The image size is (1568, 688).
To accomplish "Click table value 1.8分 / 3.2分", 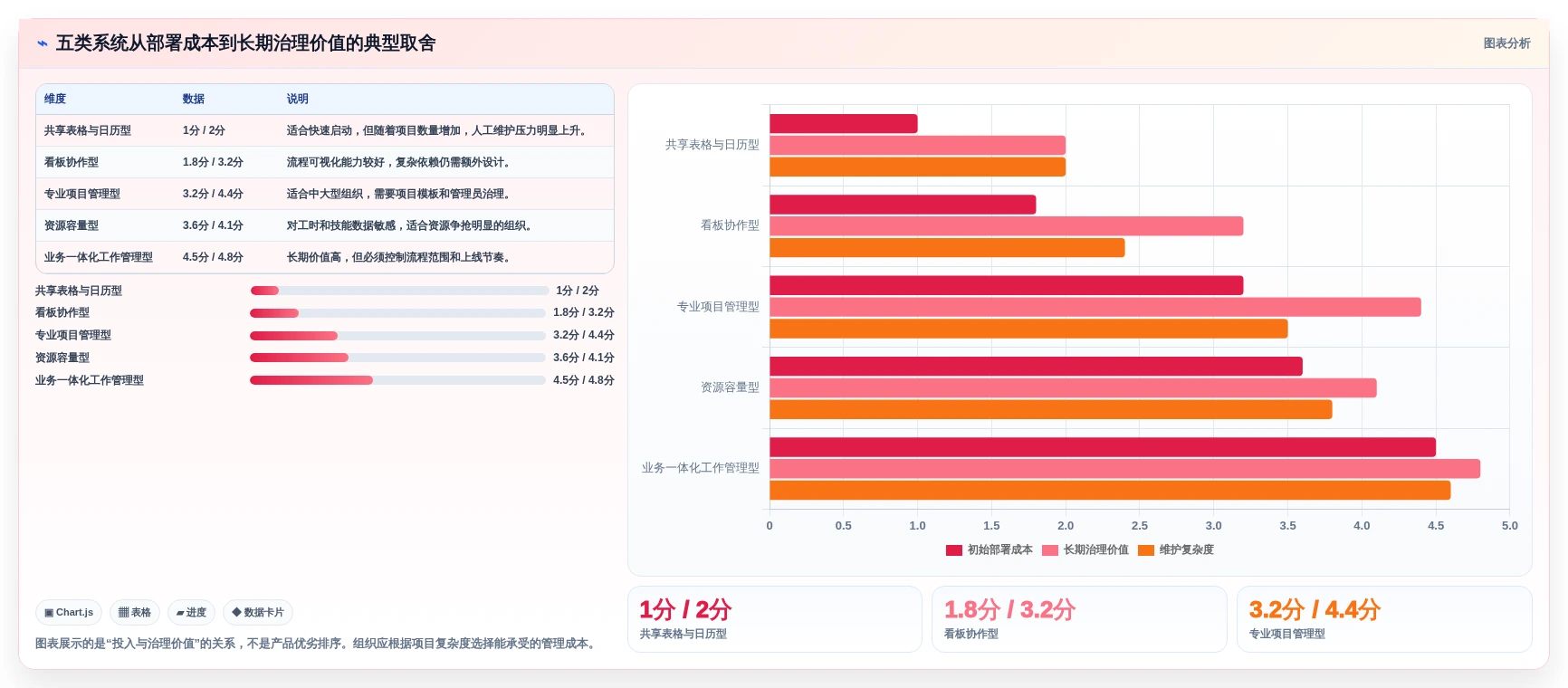I will click(213, 162).
